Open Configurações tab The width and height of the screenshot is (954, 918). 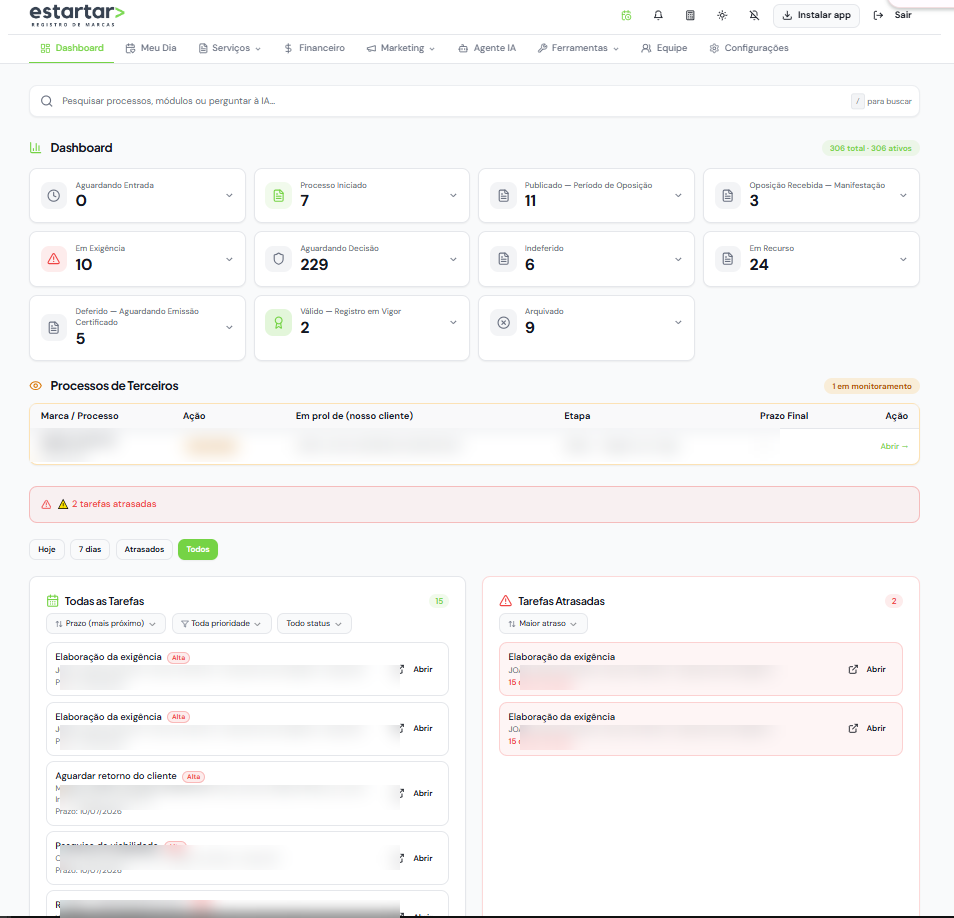tap(749, 48)
